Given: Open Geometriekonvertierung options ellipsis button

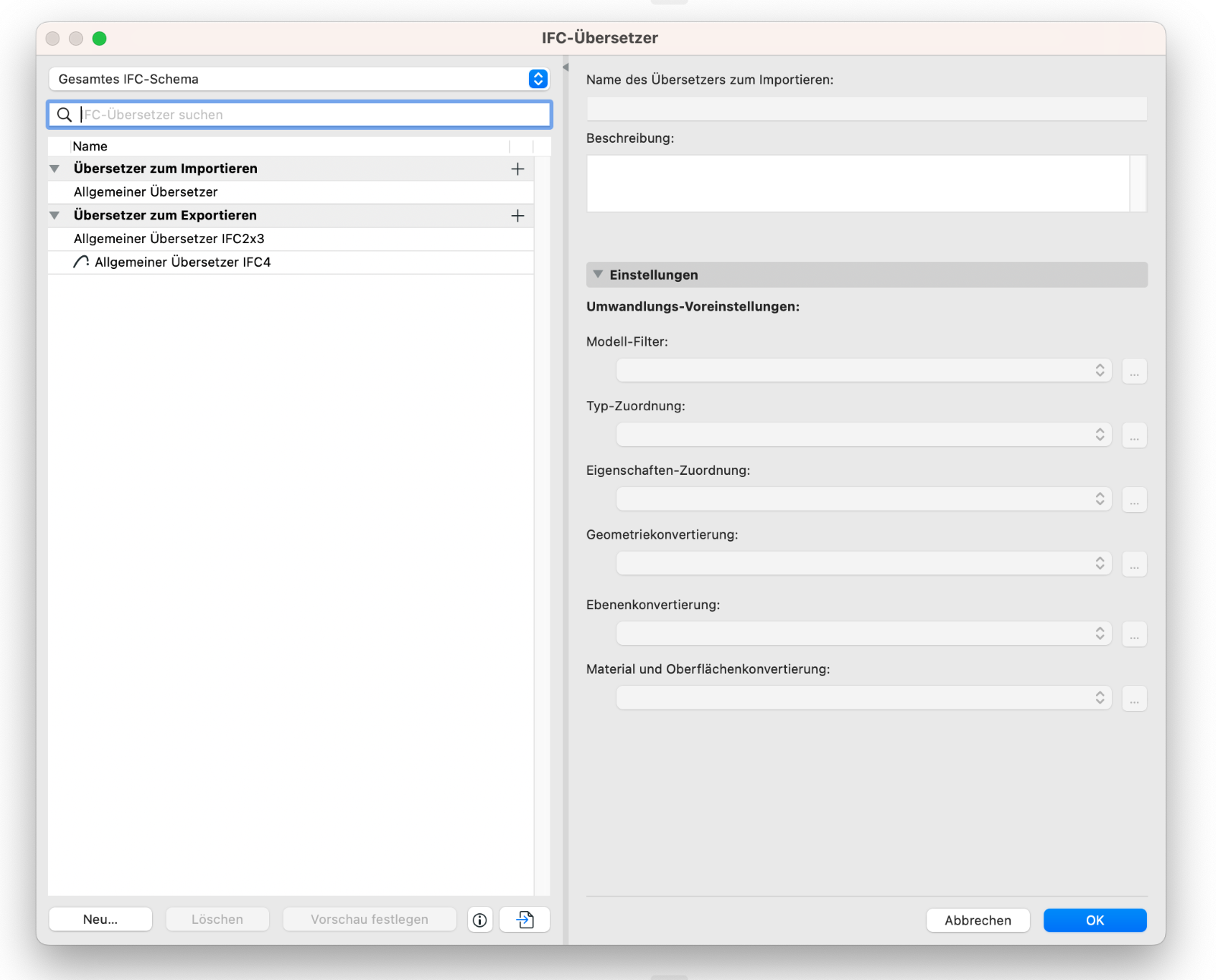Looking at the screenshot, I should click(1134, 564).
